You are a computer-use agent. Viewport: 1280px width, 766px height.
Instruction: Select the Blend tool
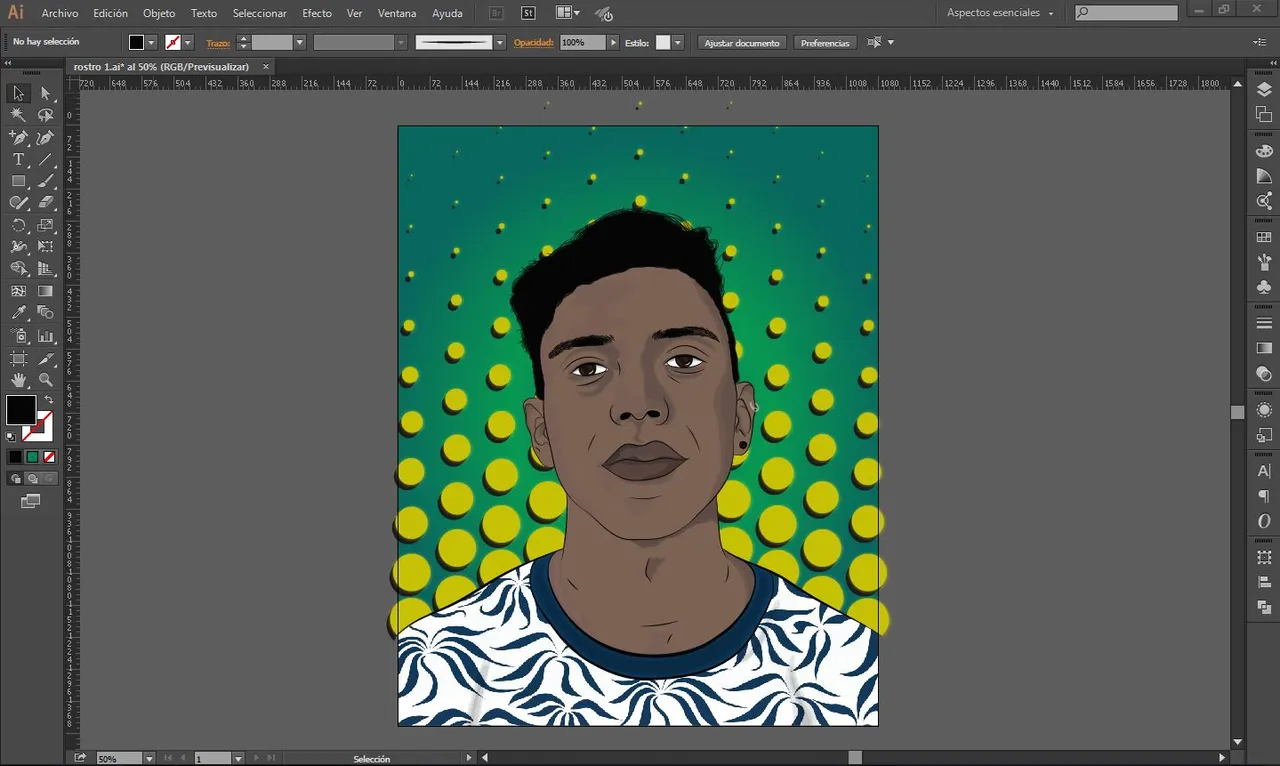click(x=46, y=313)
